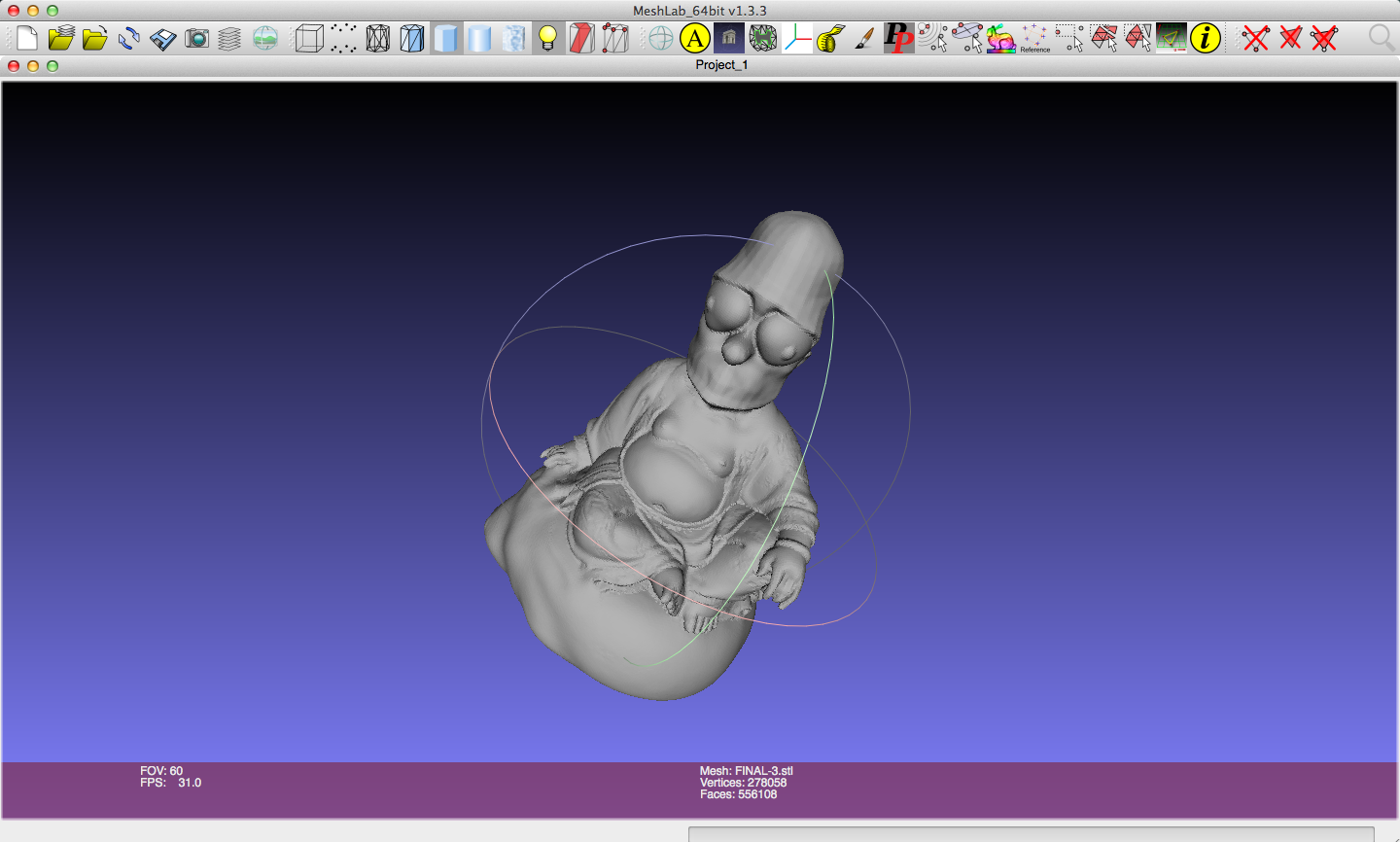Viewport: 1400px width, 842px height.
Task: Select the paintbrush tool
Action: 864,39
